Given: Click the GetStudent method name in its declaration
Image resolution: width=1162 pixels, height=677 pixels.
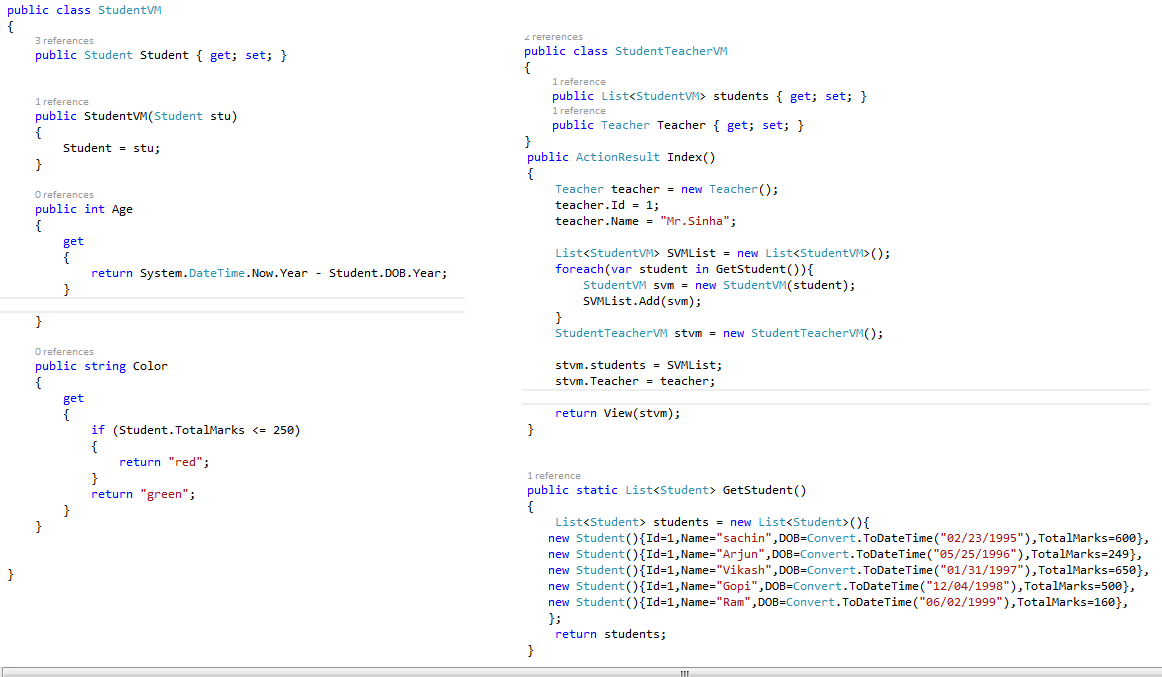Looking at the screenshot, I should point(757,490).
